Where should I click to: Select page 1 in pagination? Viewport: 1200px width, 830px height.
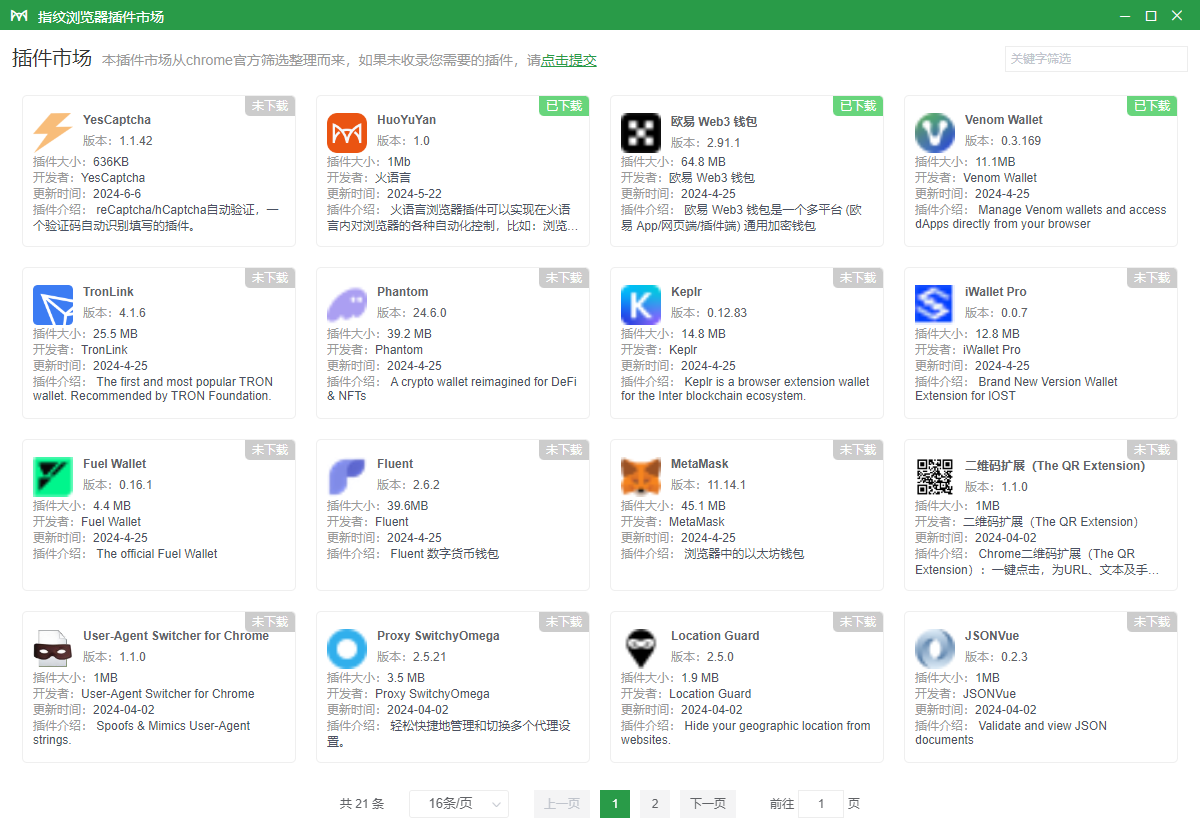click(x=615, y=804)
